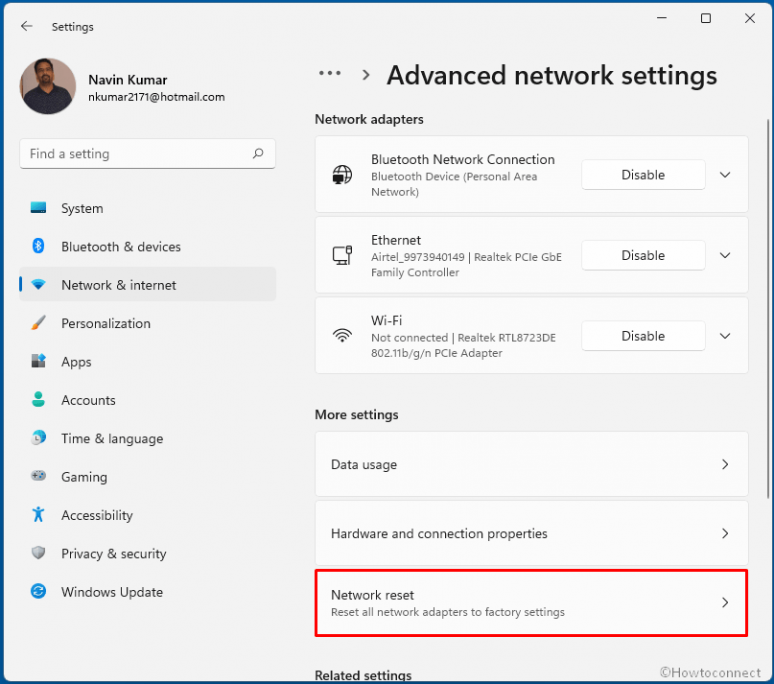Open Time & language settings
This screenshot has height=684, width=774.
tap(147, 438)
